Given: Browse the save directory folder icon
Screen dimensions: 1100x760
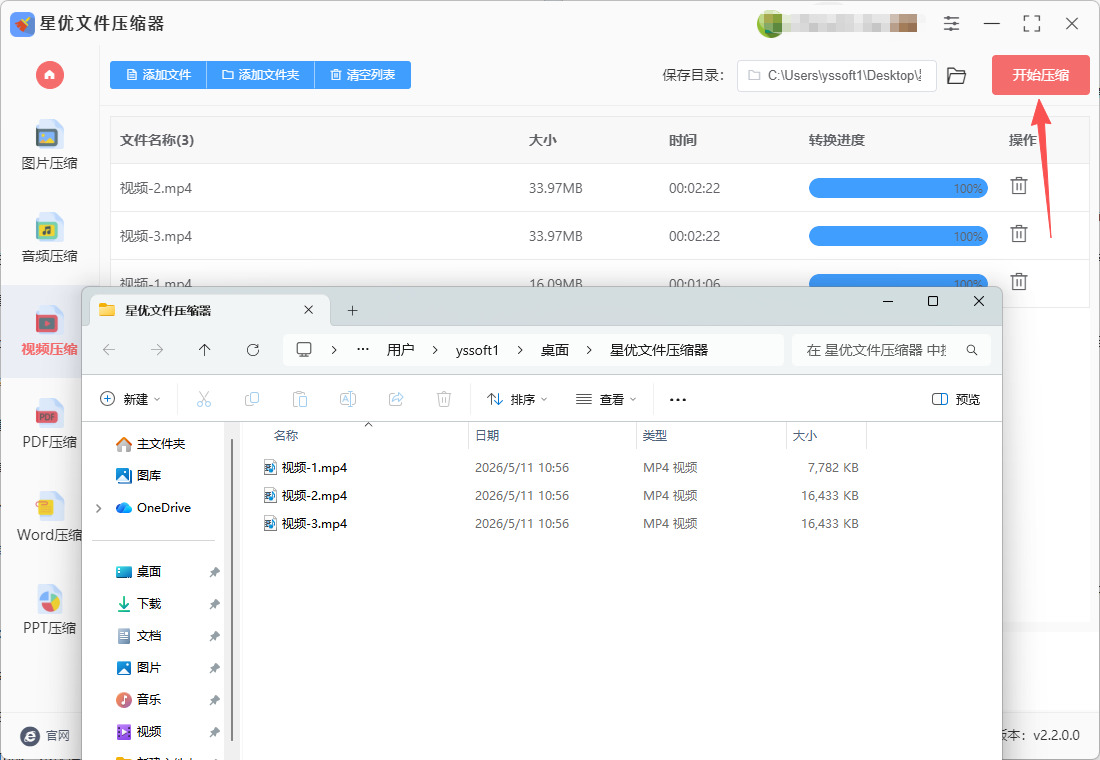Looking at the screenshot, I should [956, 75].
